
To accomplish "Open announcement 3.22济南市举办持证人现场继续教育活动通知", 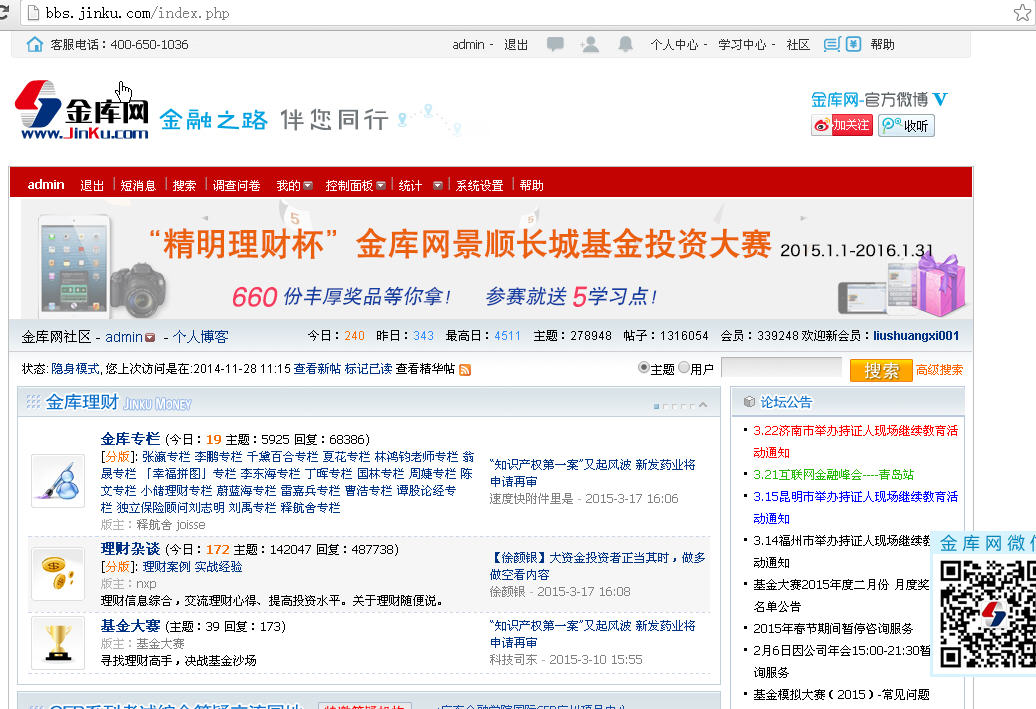I will pos(856,441).
